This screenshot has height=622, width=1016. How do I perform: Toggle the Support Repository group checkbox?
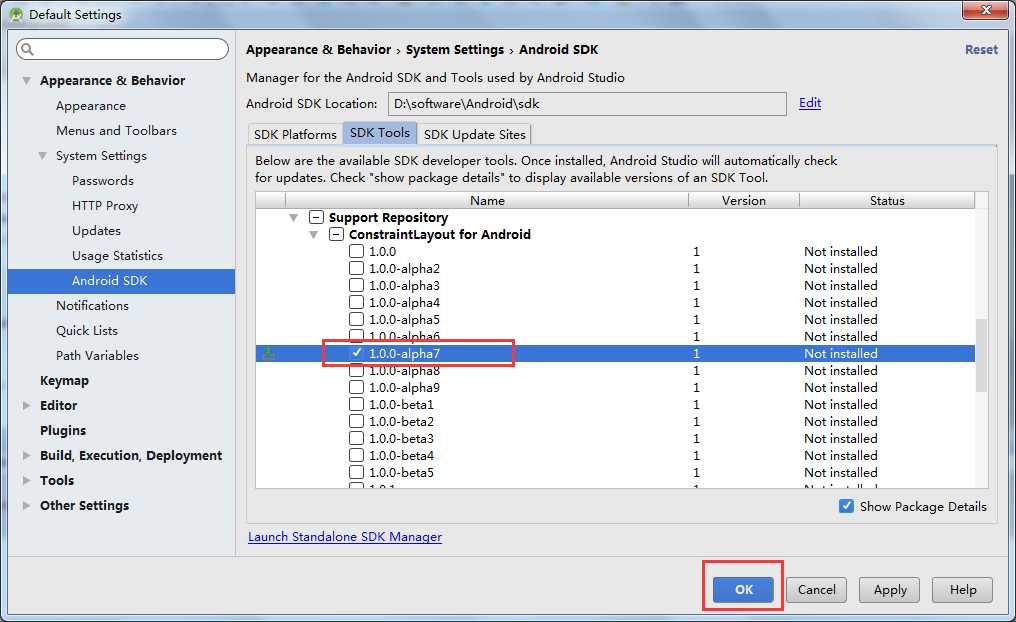[x=316, y=217]
